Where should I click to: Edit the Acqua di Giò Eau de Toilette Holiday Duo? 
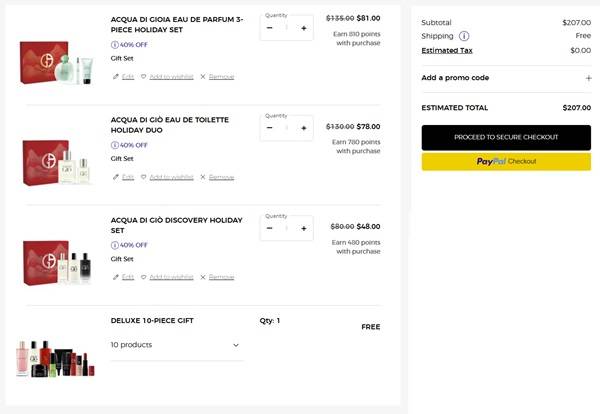123,177
